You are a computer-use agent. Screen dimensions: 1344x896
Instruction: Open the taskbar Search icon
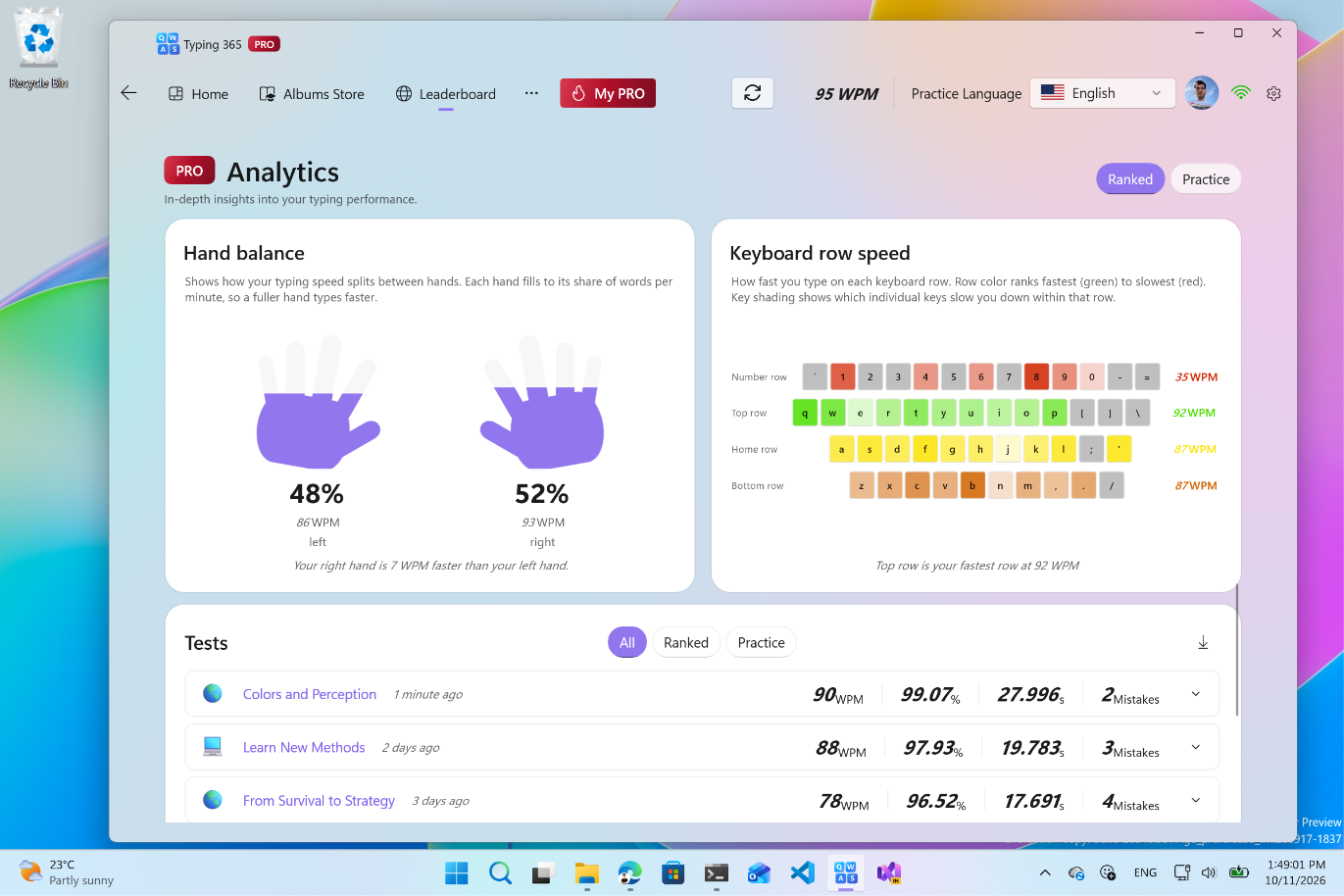pyautogui.click(x=500, y=872)
